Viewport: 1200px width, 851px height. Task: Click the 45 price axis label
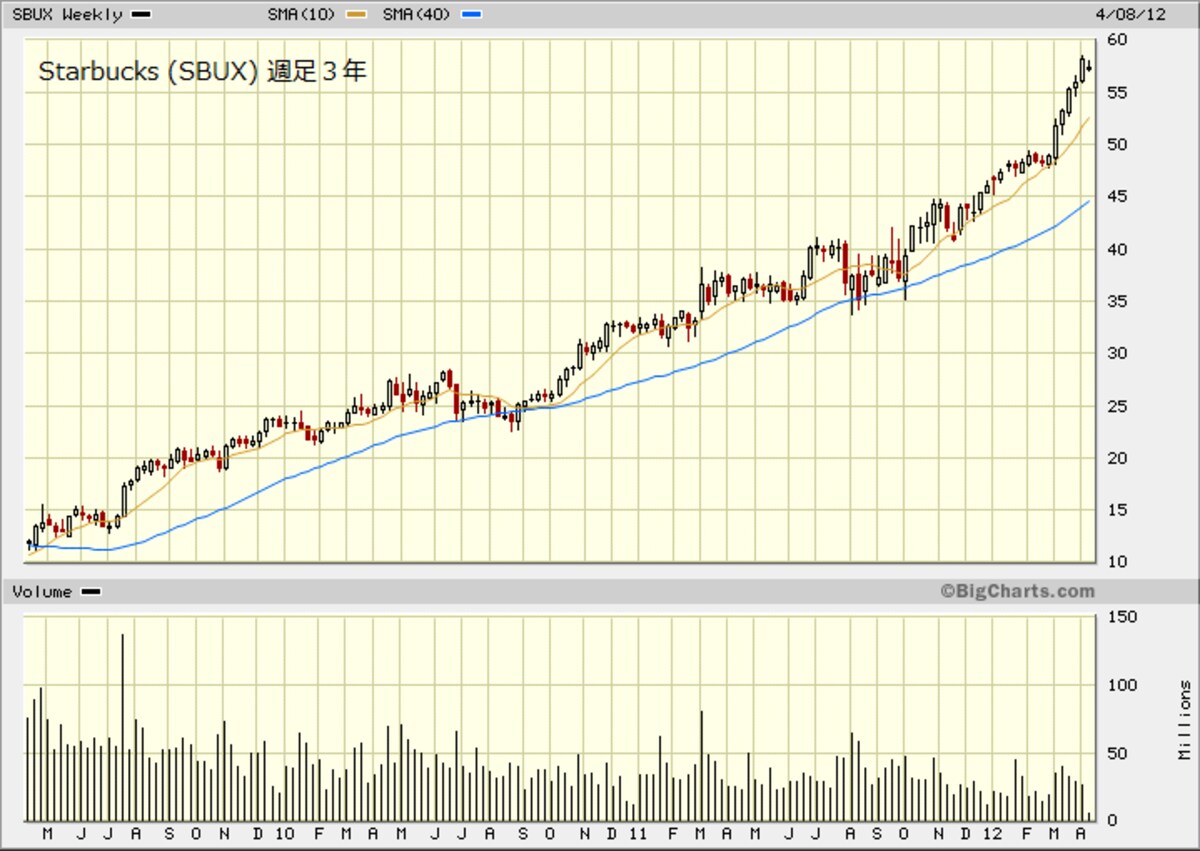click(x=1118, y=197)
